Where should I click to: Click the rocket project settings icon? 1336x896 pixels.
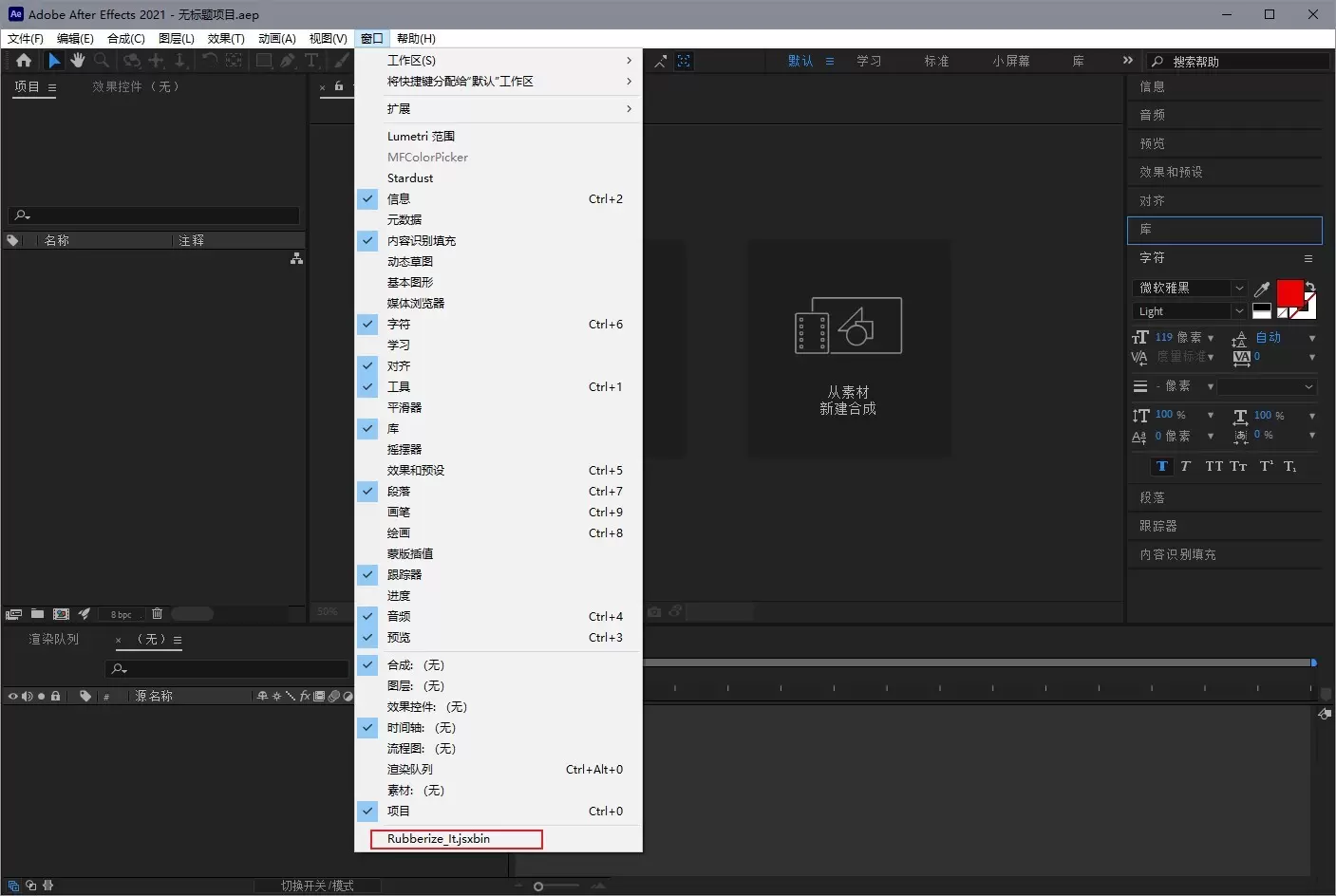[85, 614]
